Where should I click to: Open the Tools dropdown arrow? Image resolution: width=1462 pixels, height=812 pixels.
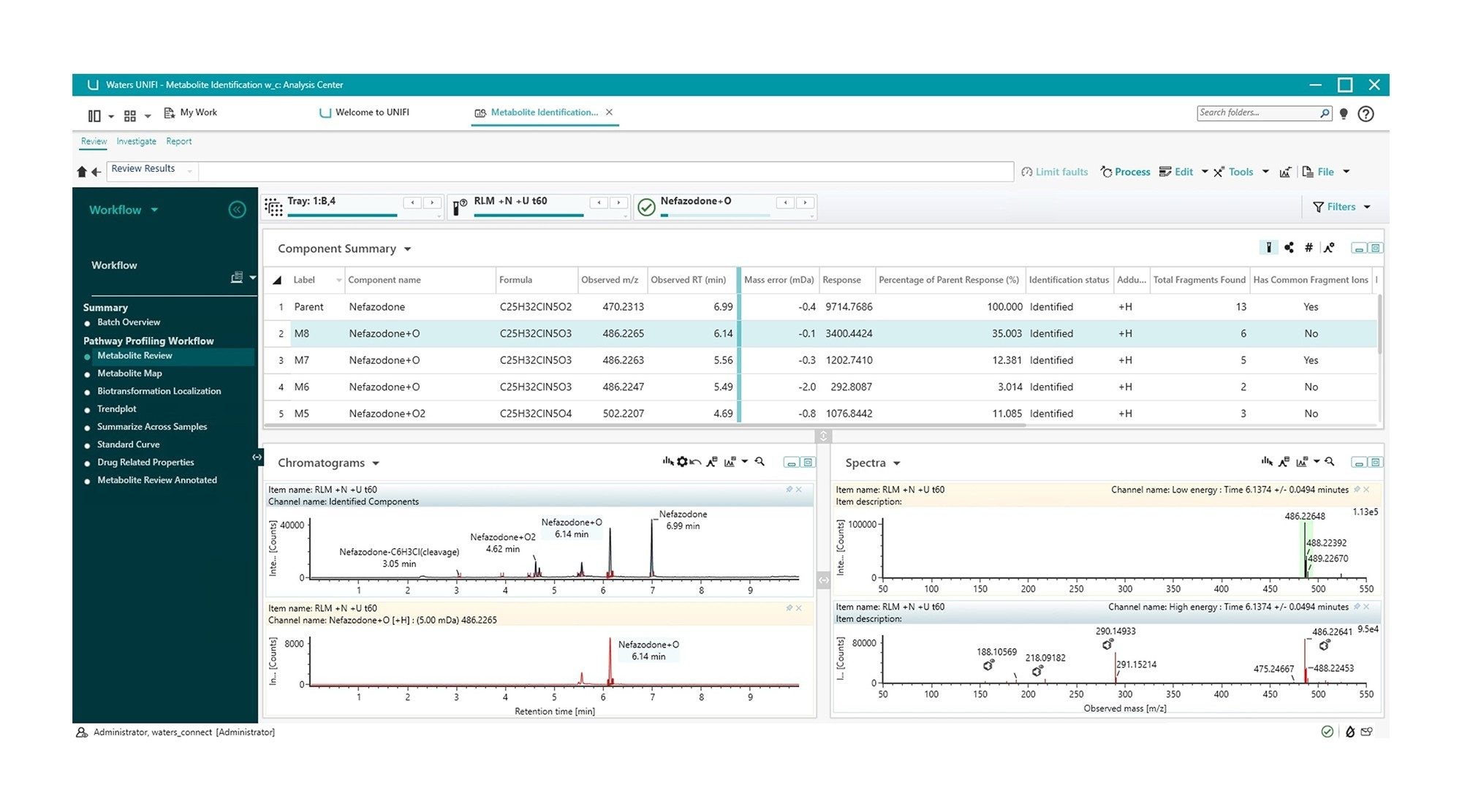pos(1265,172)
